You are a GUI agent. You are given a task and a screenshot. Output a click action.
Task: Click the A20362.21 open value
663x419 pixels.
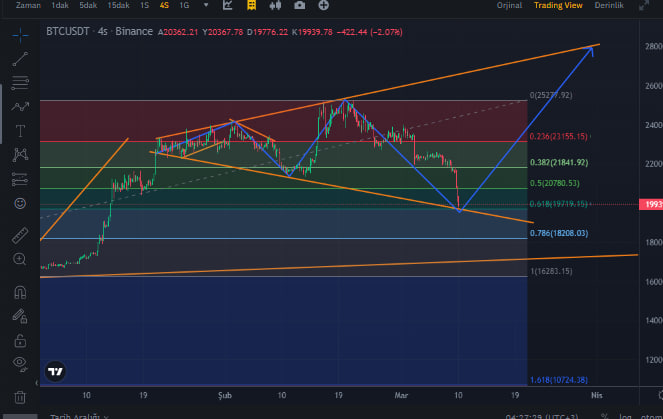(x=178, y=32)
